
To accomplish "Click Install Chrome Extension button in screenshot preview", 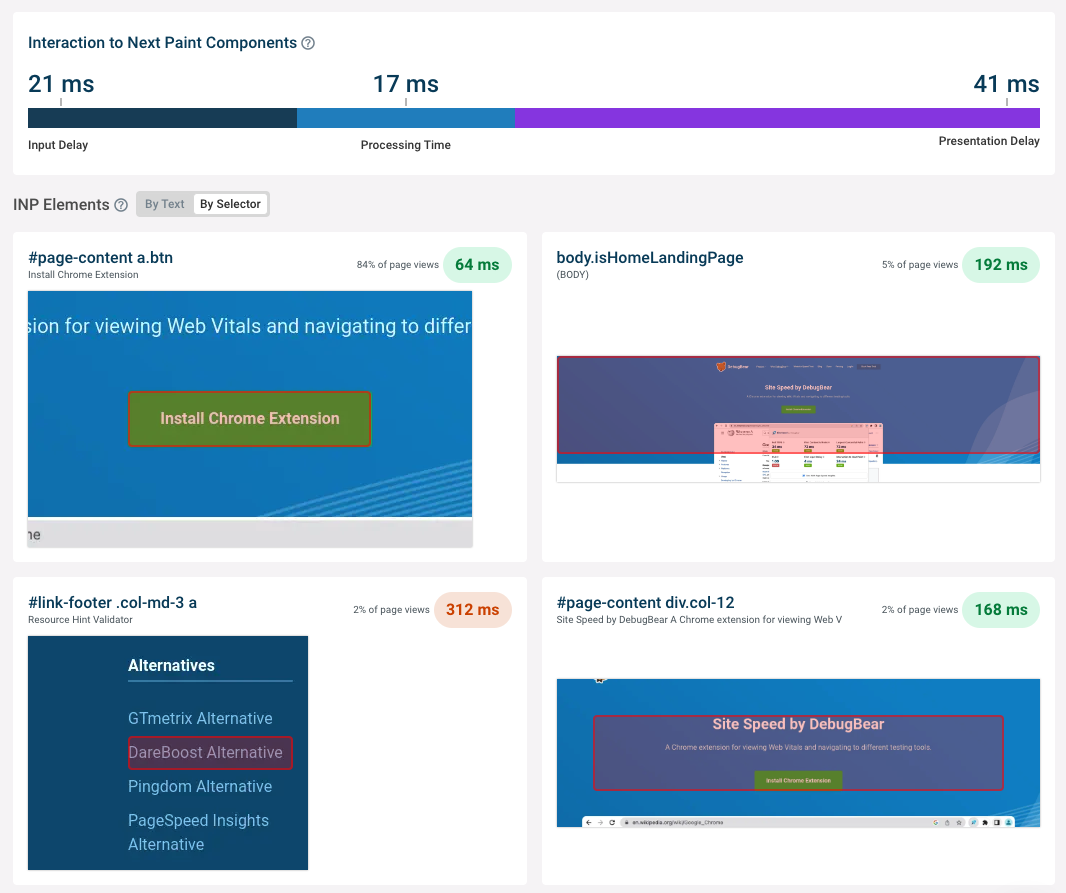I will tap(250, 419).
